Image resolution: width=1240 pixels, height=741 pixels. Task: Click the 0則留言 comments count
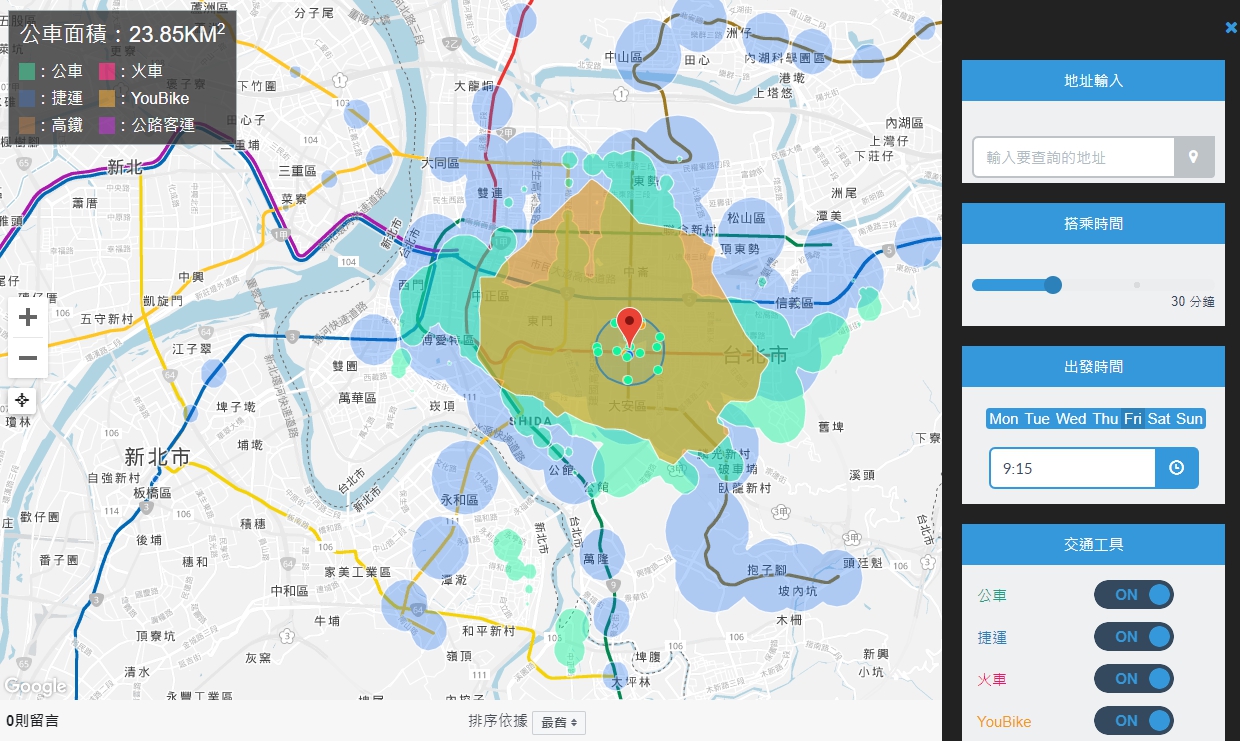coord(33,720)
